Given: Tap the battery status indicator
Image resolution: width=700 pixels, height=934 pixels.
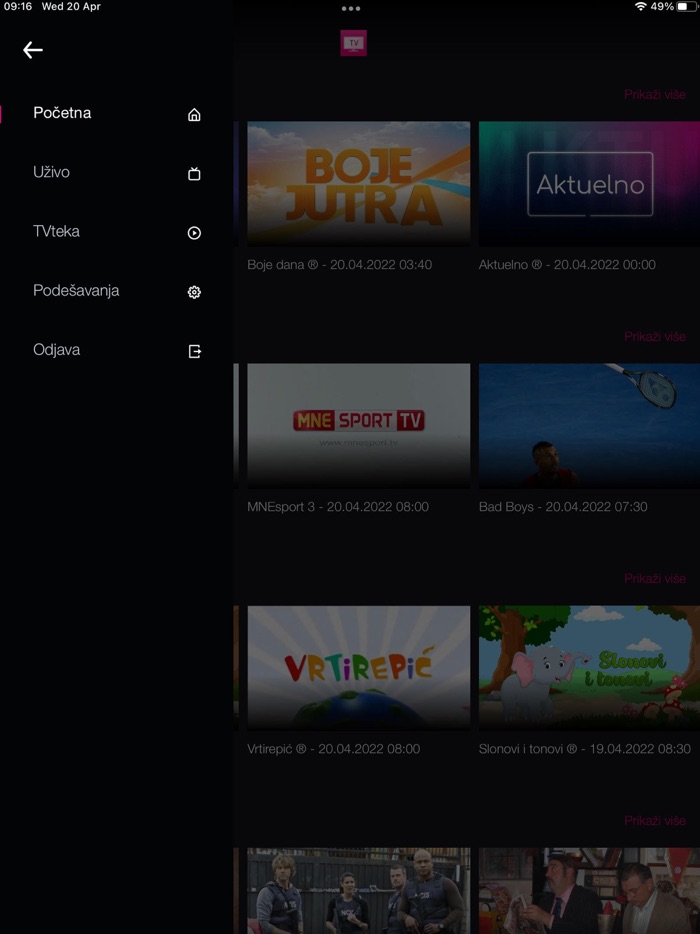Looking at the screenshot, I should [x=686, y=7].
